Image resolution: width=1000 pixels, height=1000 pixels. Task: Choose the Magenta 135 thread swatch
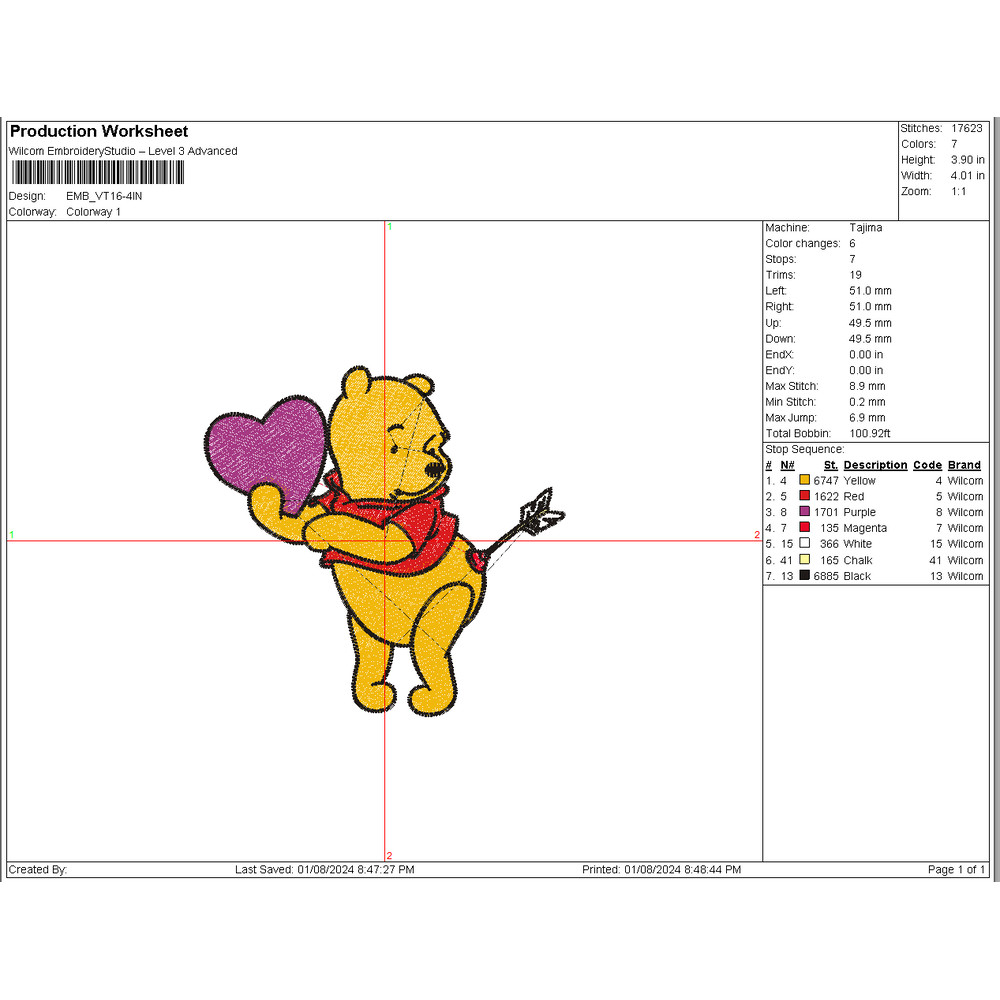[x=805, y=528]
